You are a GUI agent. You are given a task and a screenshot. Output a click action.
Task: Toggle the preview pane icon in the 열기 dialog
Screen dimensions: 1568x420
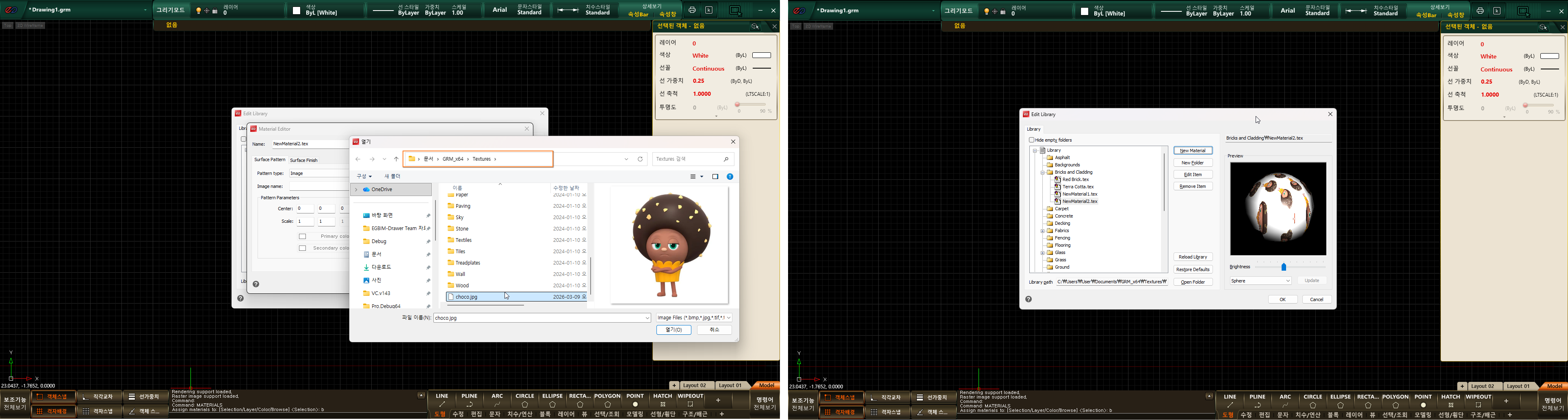pos(715,177)
